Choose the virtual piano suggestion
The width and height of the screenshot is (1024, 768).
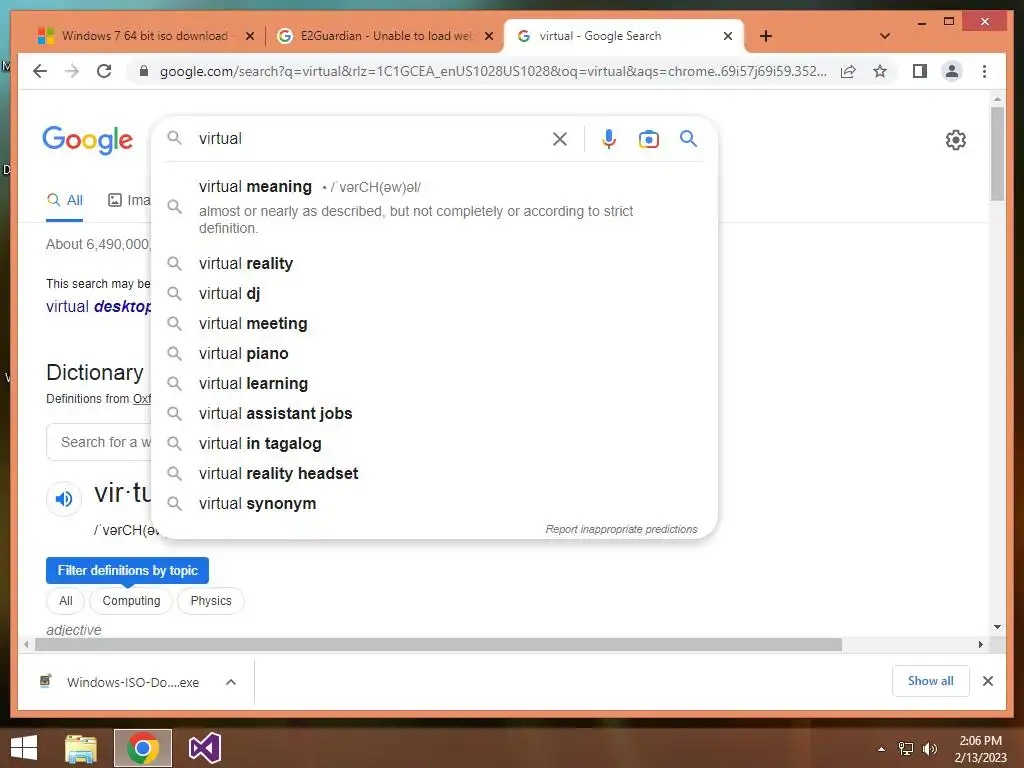(434, 353)
